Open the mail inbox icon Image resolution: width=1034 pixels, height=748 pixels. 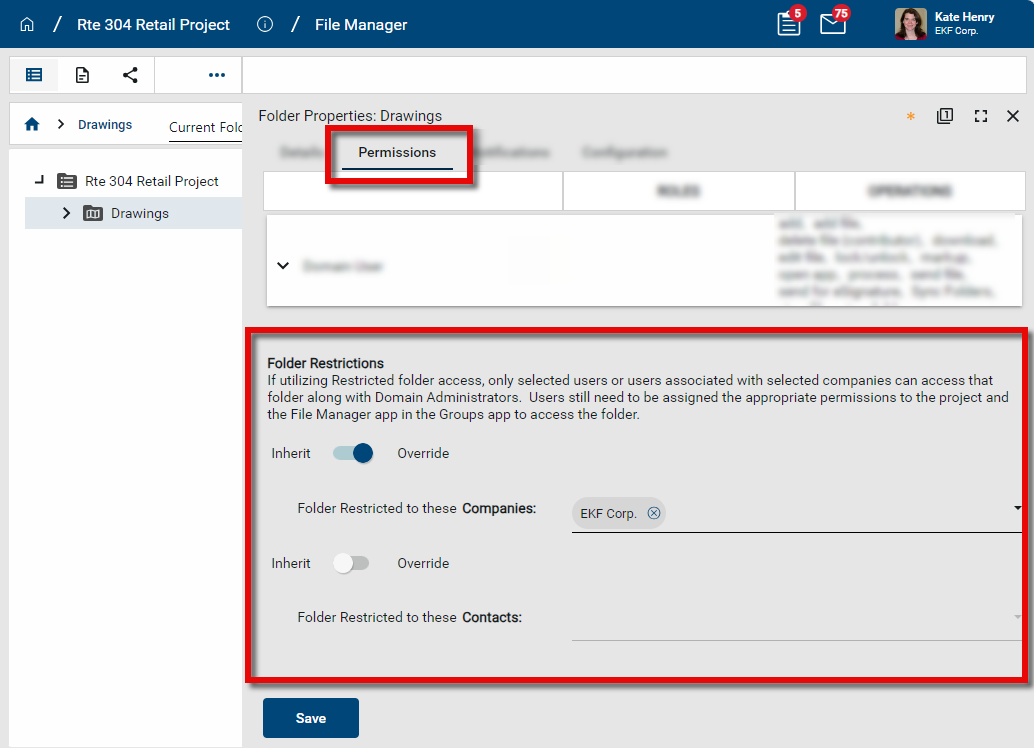pos(833,24)
